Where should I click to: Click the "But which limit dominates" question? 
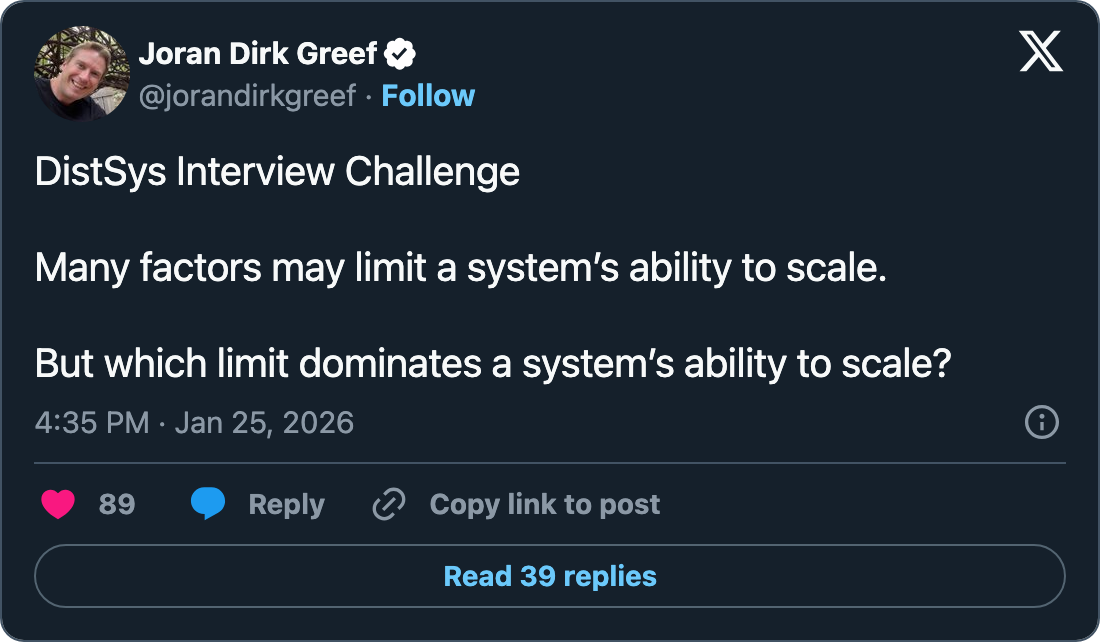491,364
